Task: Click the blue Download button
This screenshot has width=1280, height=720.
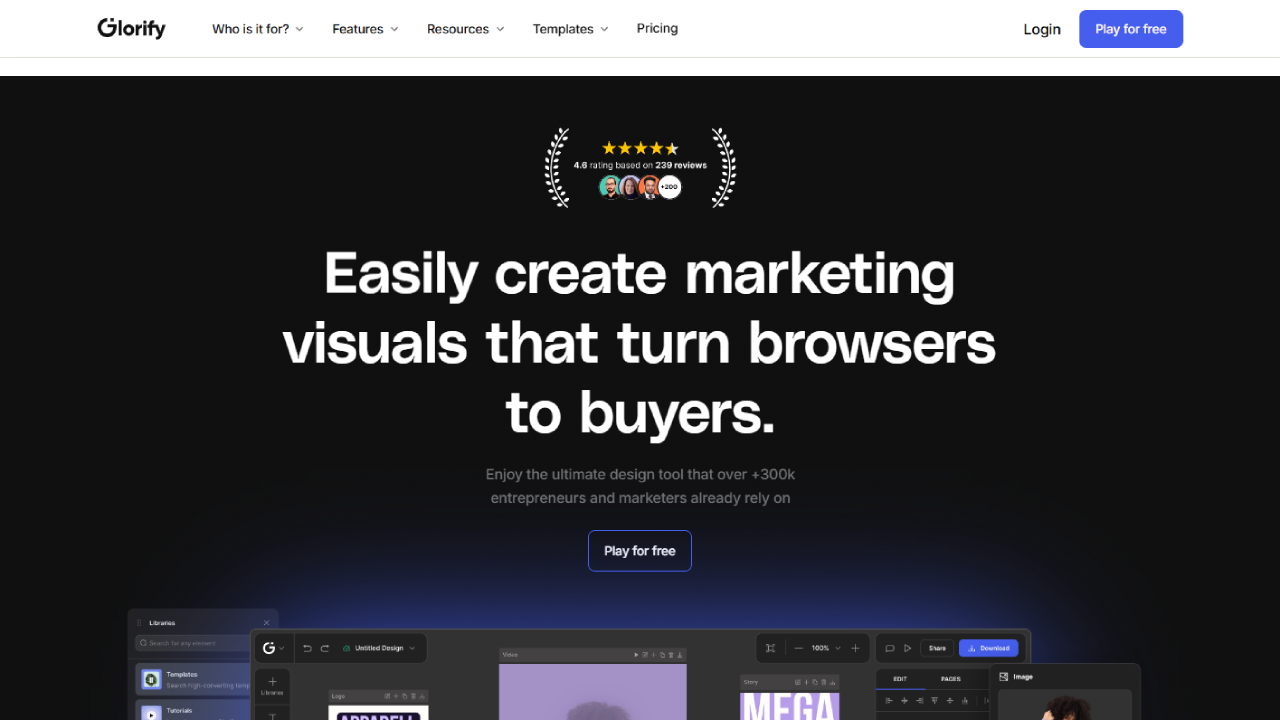Action: coord(988,648)
